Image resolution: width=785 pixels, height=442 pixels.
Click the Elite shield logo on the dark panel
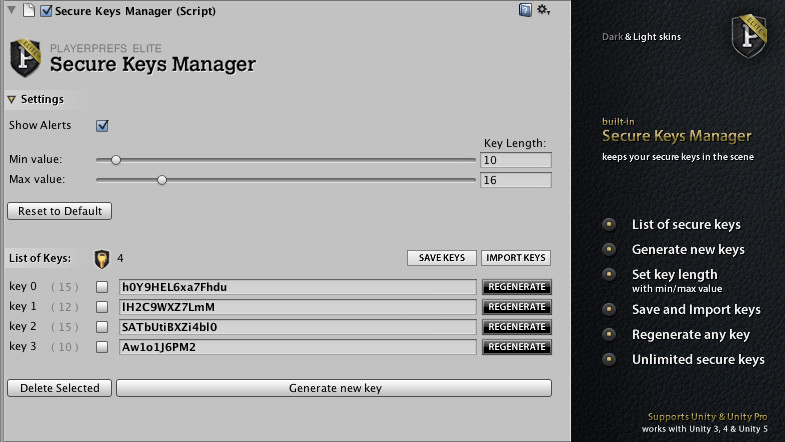click(749, 36)
